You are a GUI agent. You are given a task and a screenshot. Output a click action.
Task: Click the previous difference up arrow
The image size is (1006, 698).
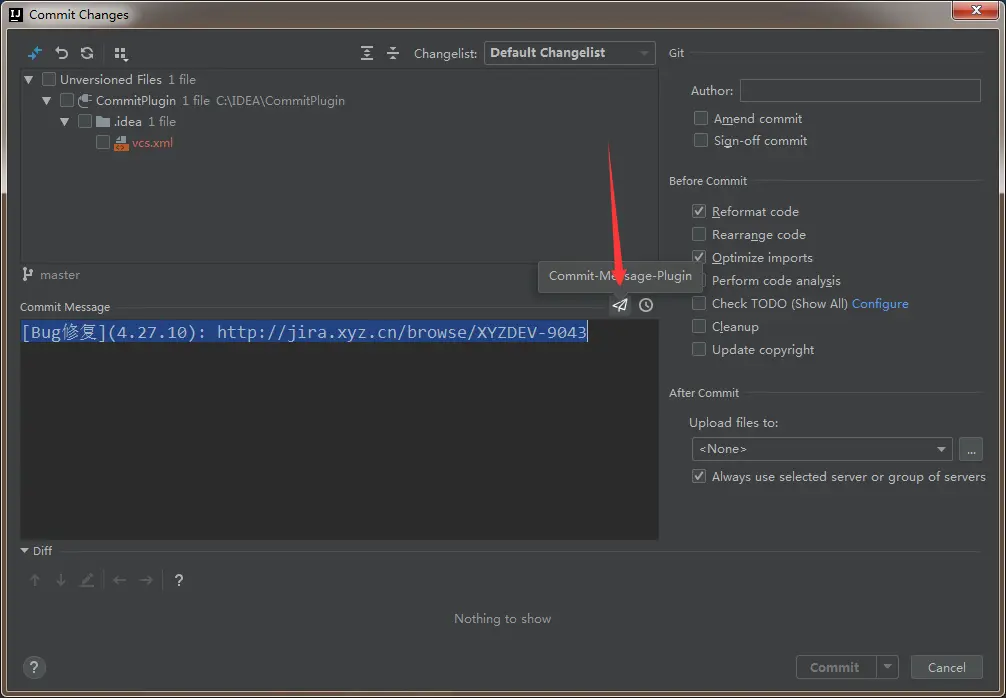pyautogui.click(x=35, y=581)
